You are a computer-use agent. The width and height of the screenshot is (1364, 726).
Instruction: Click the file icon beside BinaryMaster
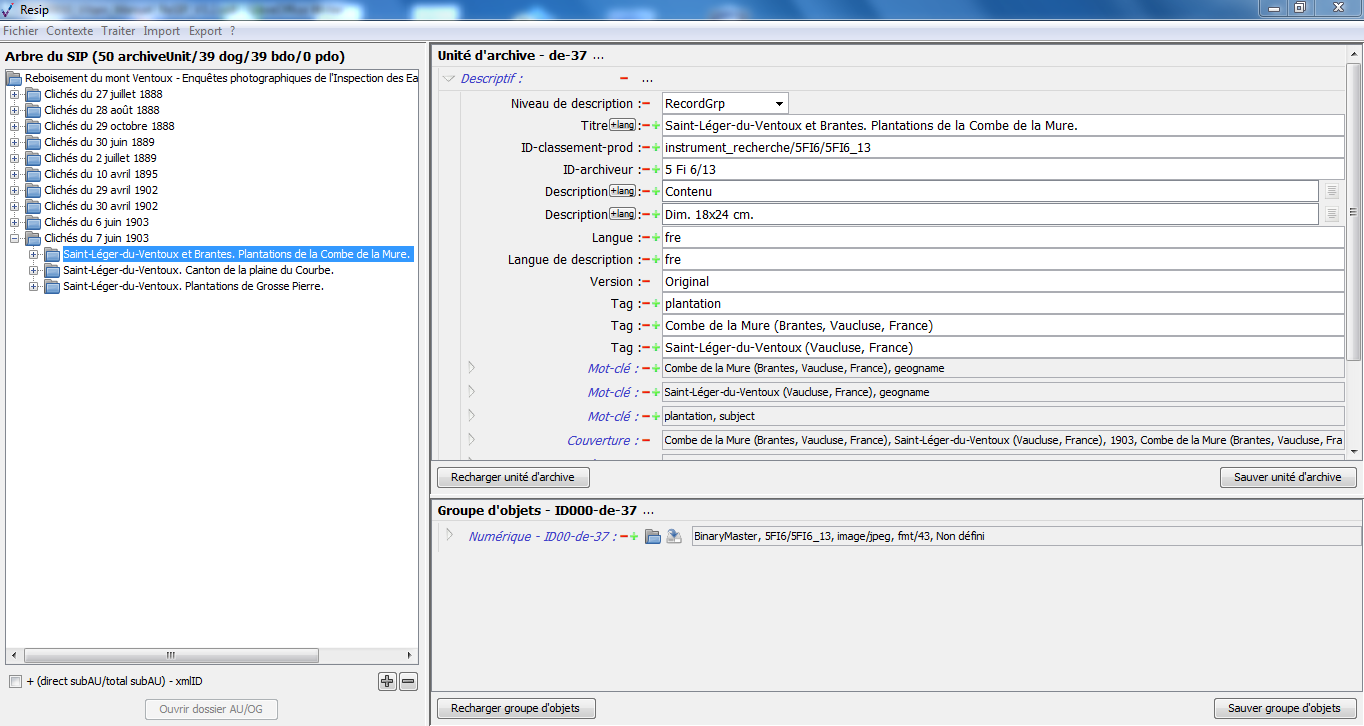pos(674,537)
